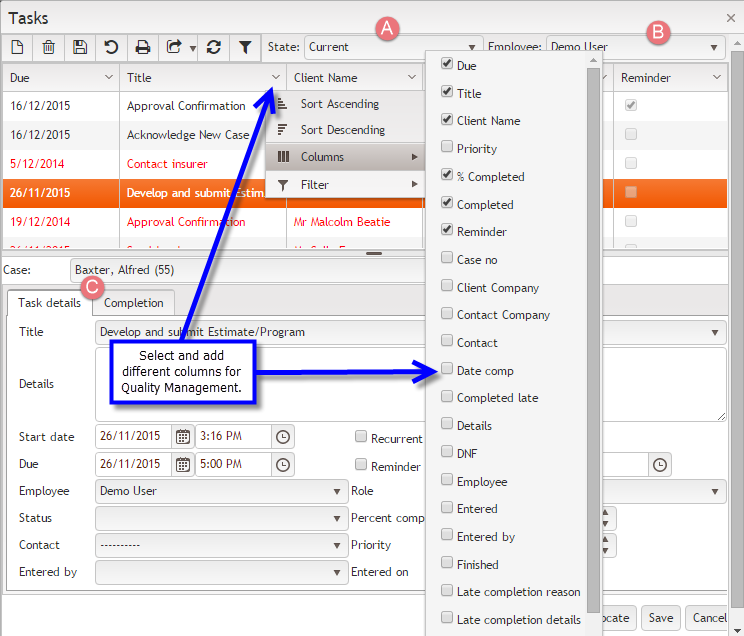Image resolution: width=744 pixels, height=636 pixels.
Task: Open the Start date calendar picker
Action: coord(183,437)
